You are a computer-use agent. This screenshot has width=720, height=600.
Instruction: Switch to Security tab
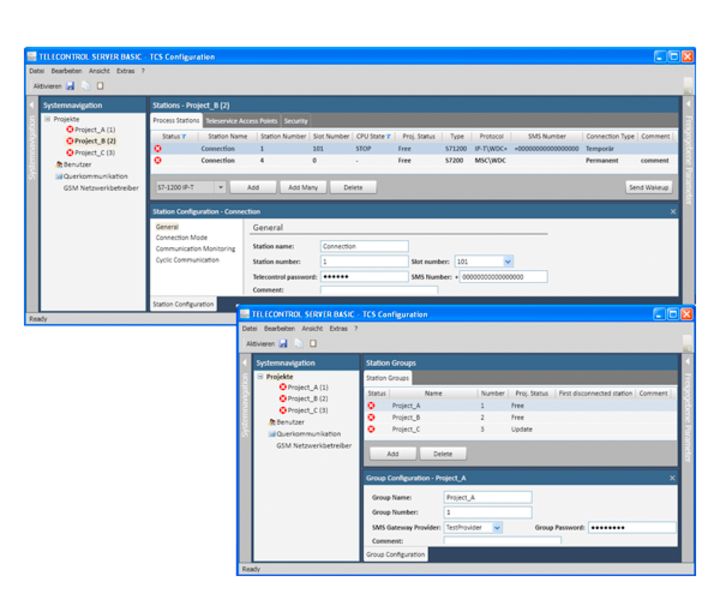(296, 121)
